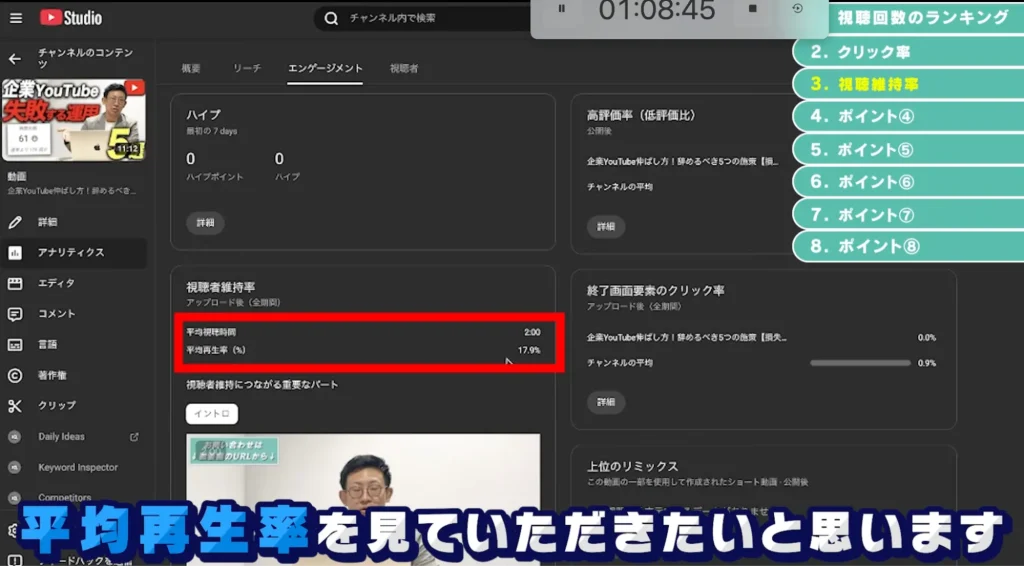Open the エディタ icon in sidebar
The height and width of the screenshot is (566, 1024).
pyautogui.click(x=15, y=283)
